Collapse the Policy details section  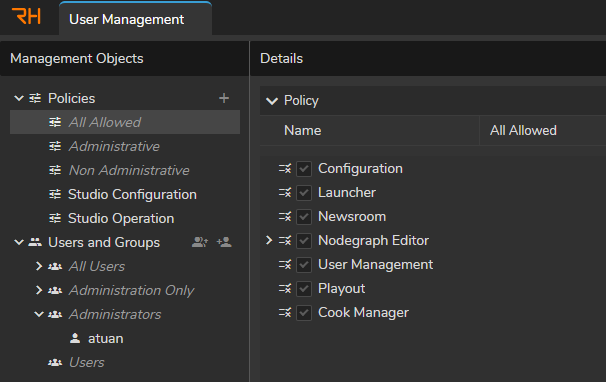click(x=272, y=101)
